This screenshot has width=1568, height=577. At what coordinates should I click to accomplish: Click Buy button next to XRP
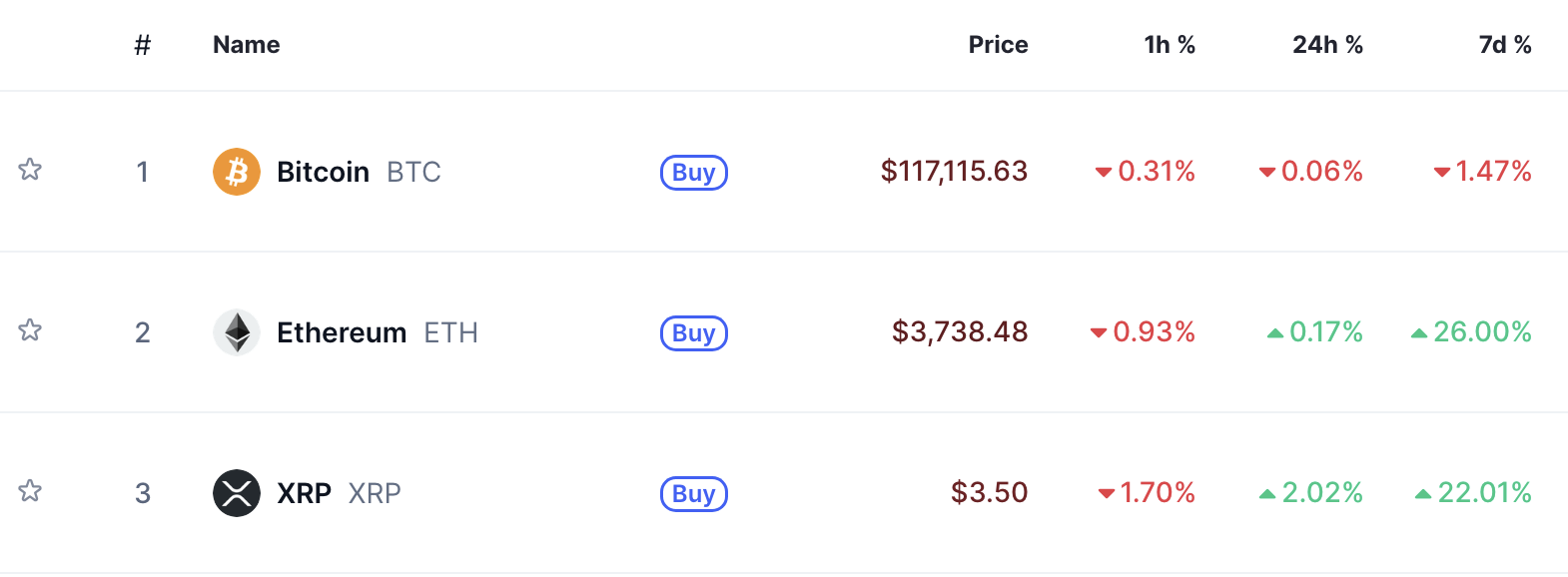(x=694, y=494)
